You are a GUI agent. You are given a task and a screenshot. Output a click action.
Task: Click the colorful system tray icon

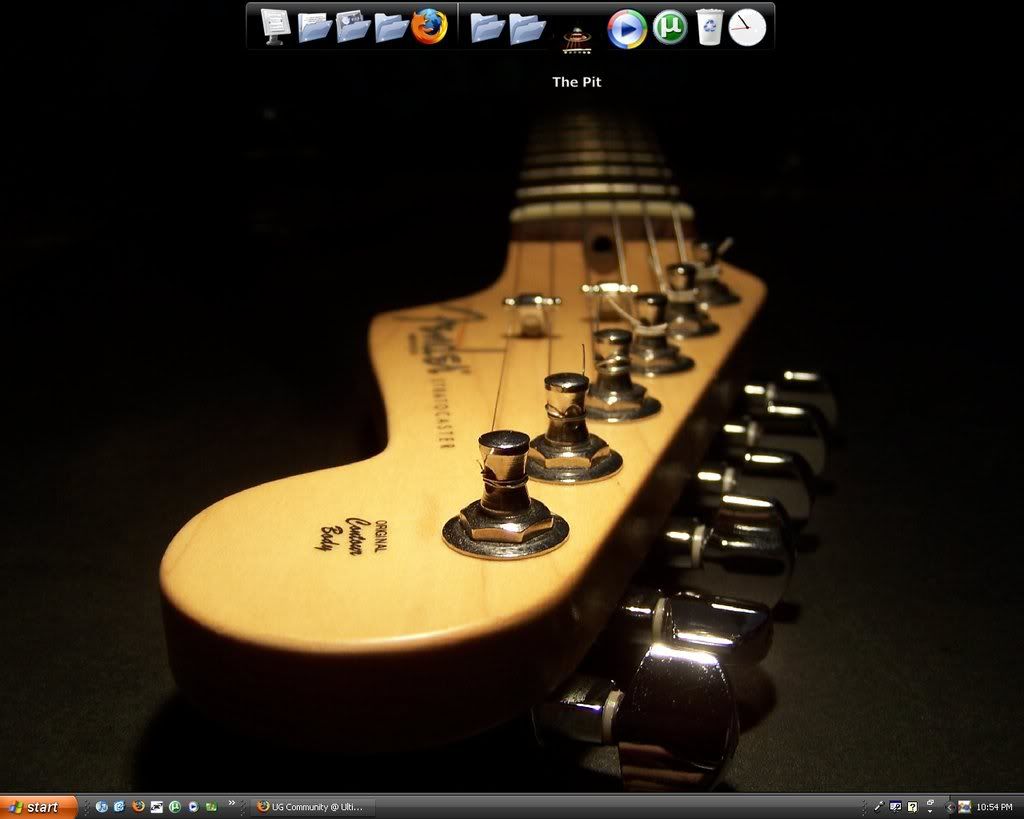point(965,807)
